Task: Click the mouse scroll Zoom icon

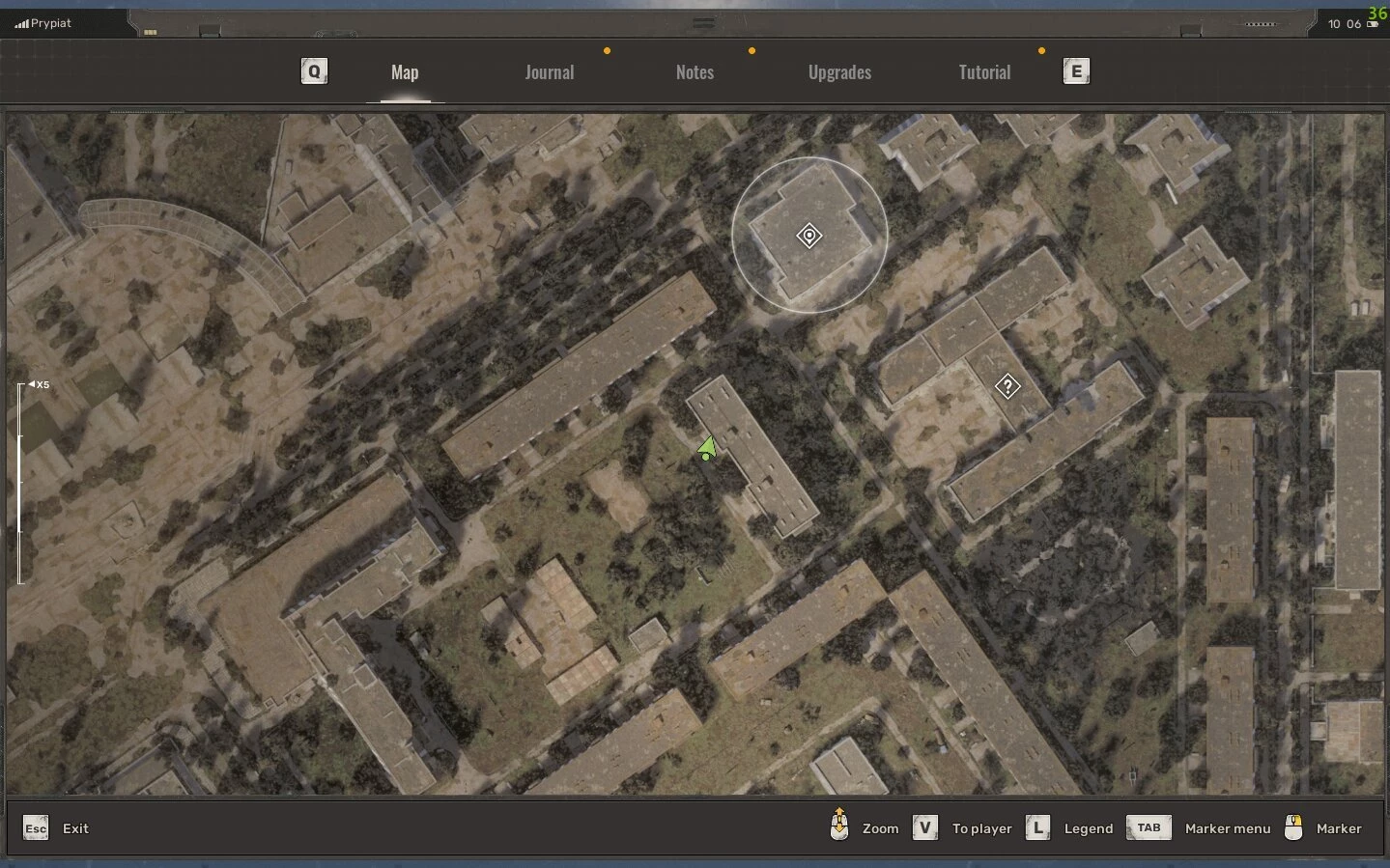Action: coord(839,826)
